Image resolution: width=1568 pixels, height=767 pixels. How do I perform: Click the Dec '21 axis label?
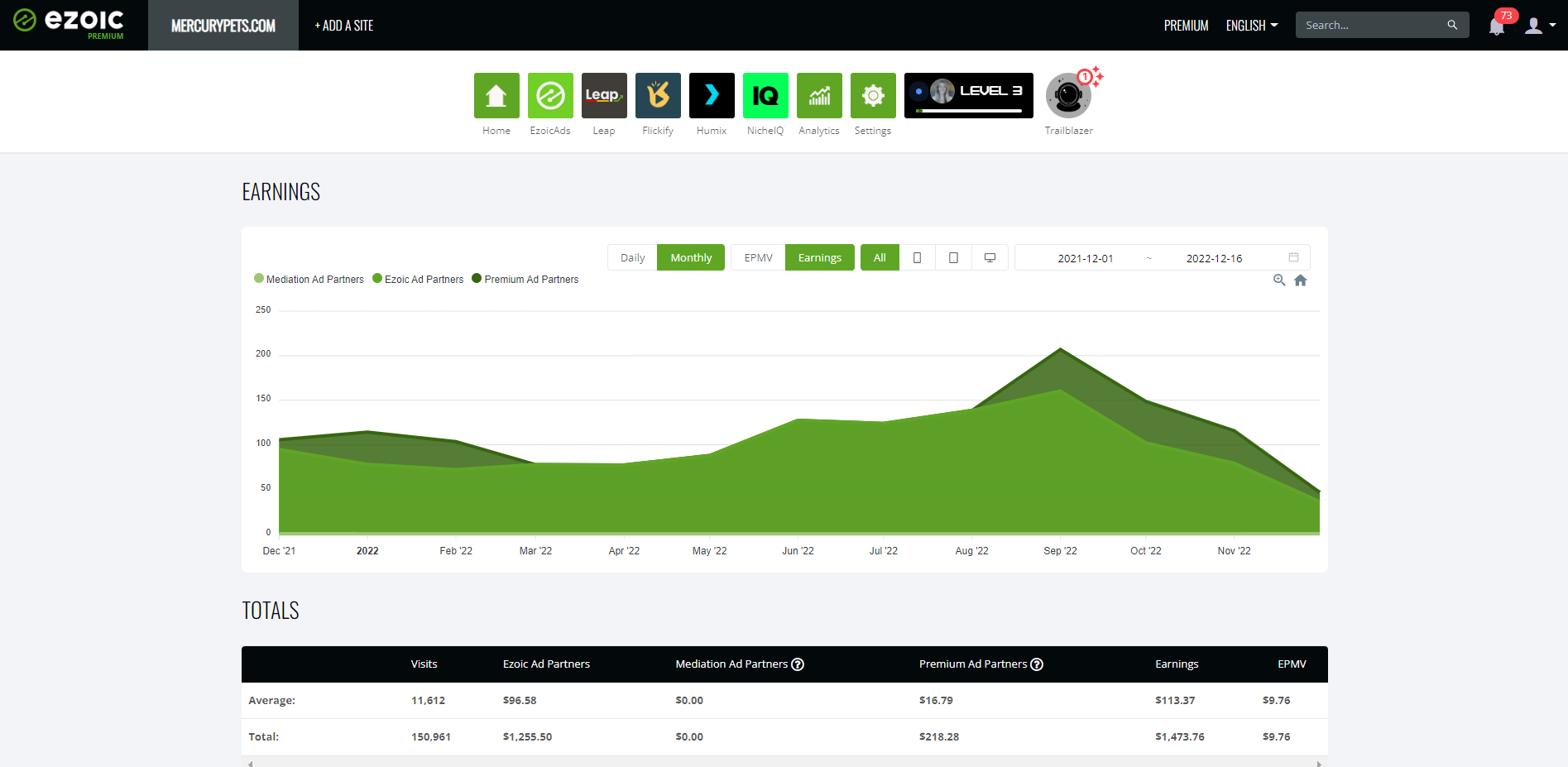click(x=279, y=551)
